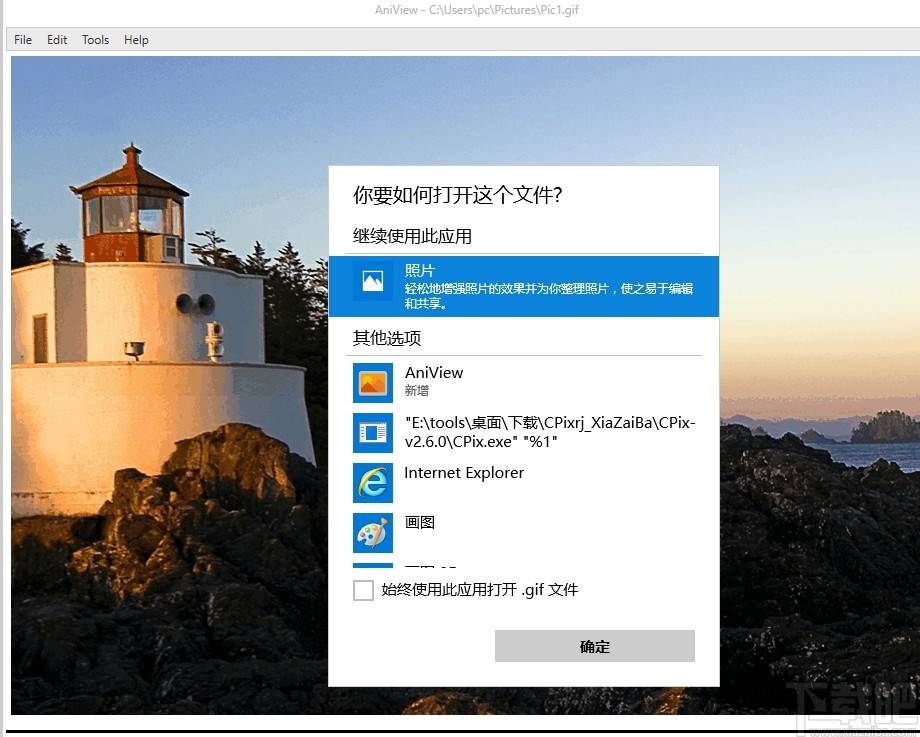Click the 画图 paint palette icon
This screenshot has height=737, width=920.
[372, 533]
